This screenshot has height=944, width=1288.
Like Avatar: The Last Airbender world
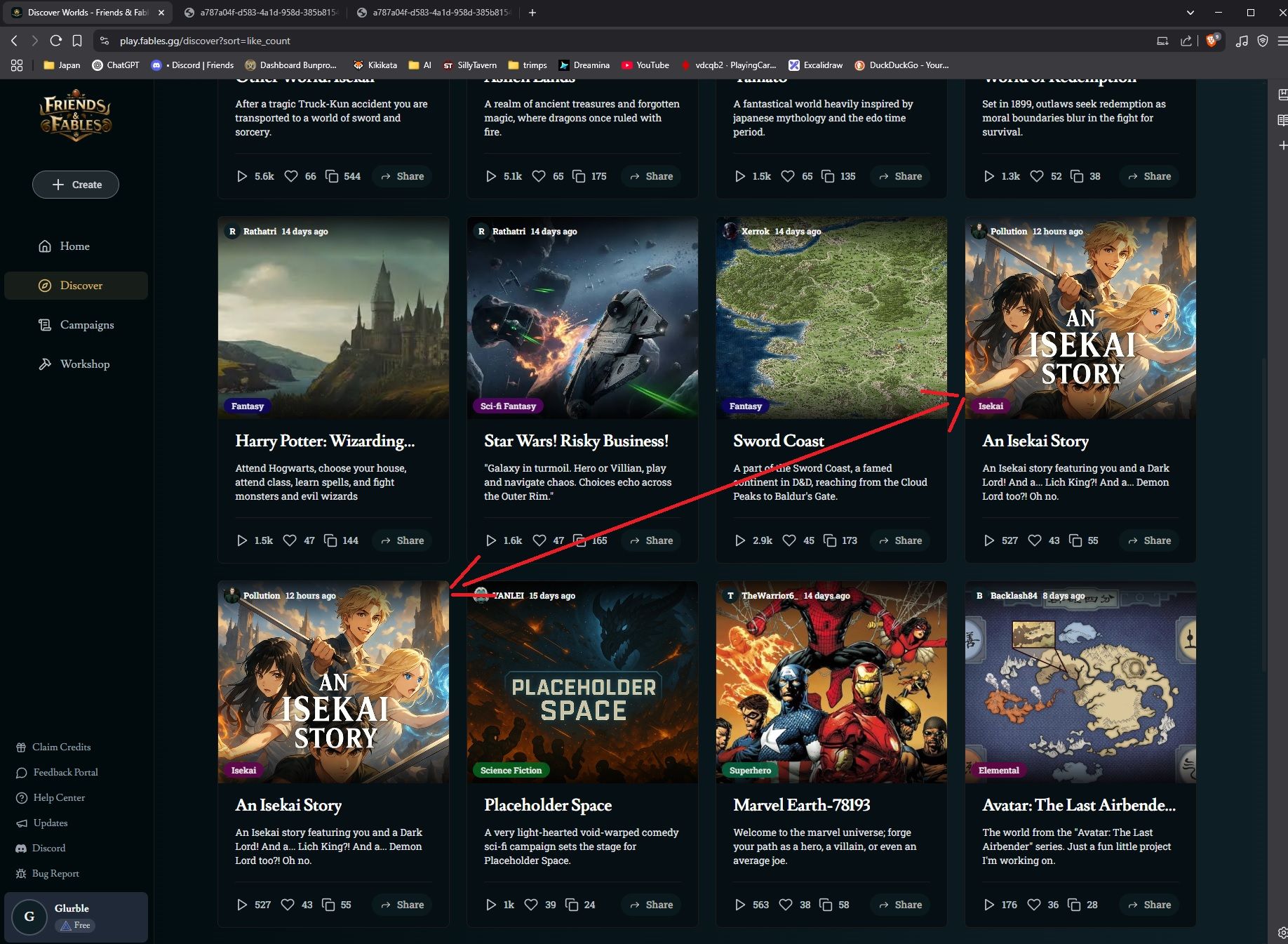pos(1034,905)
